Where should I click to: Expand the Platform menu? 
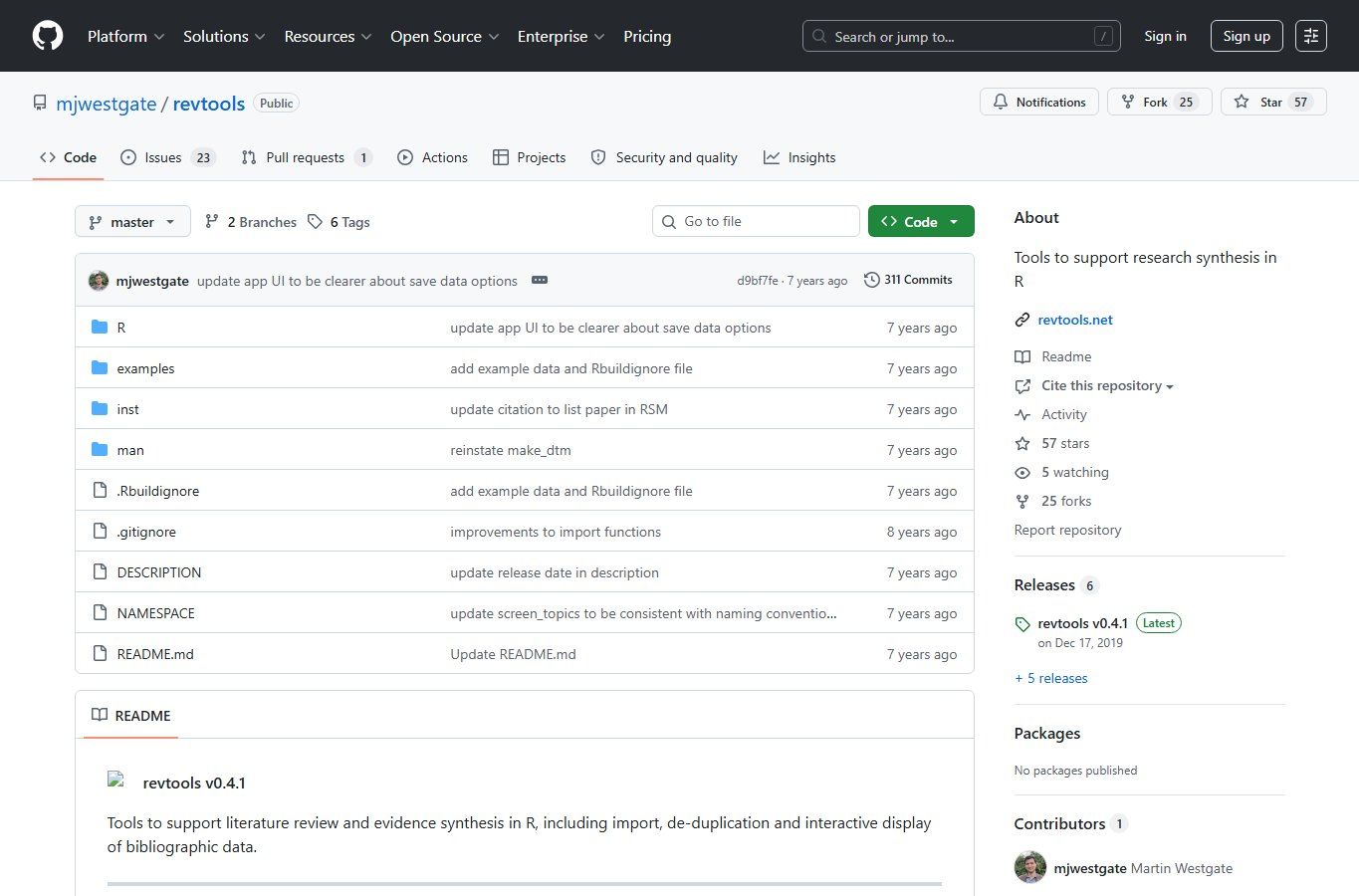pos(125,36)
